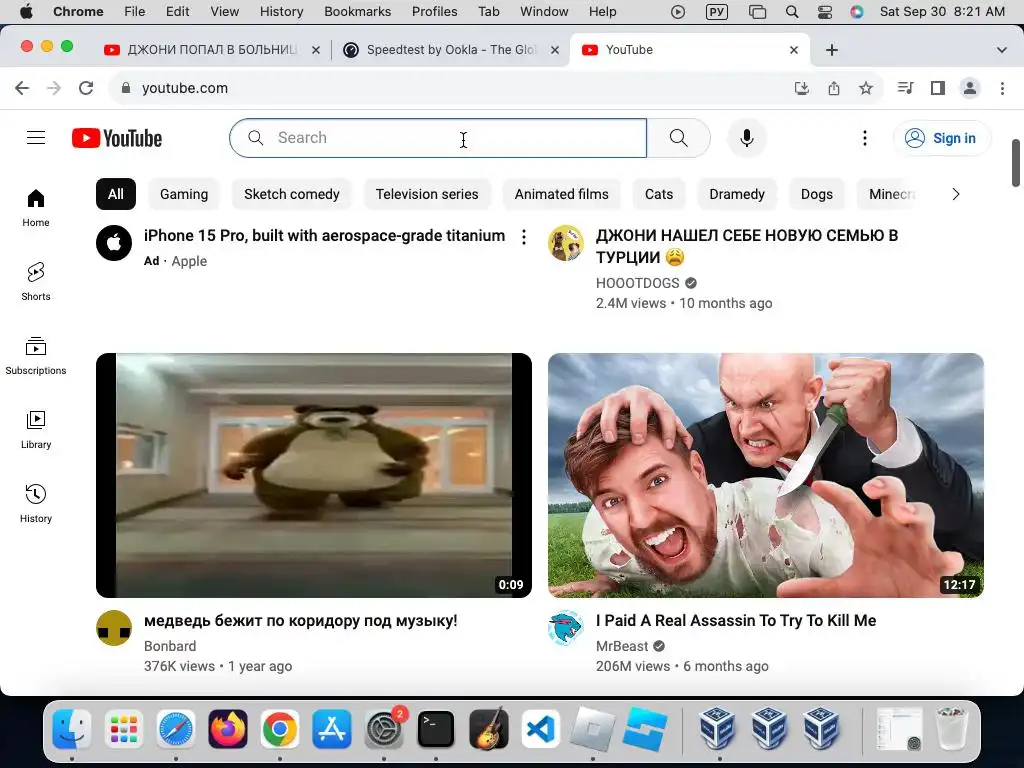The height and width of the screenshot is (768, 1024).
Task: Select the Dramedy chip
Action: pos(737,194)
